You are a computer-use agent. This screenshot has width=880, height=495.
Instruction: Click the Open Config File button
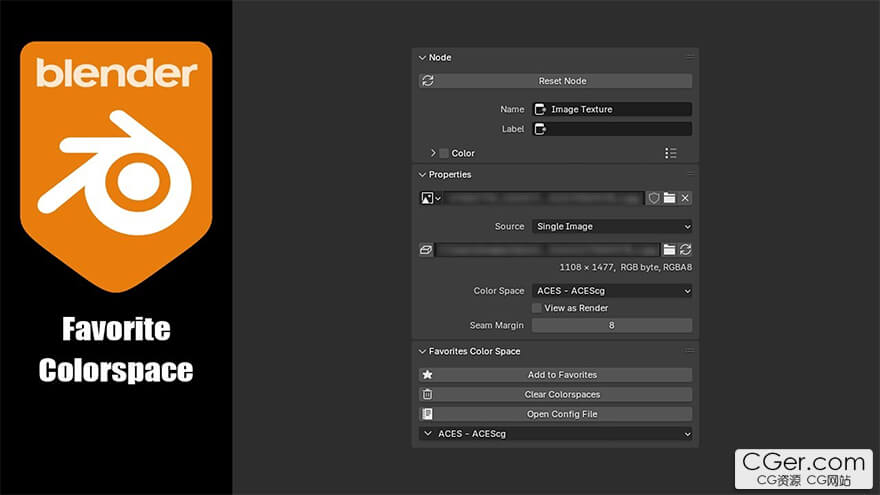tap(555, 414)
